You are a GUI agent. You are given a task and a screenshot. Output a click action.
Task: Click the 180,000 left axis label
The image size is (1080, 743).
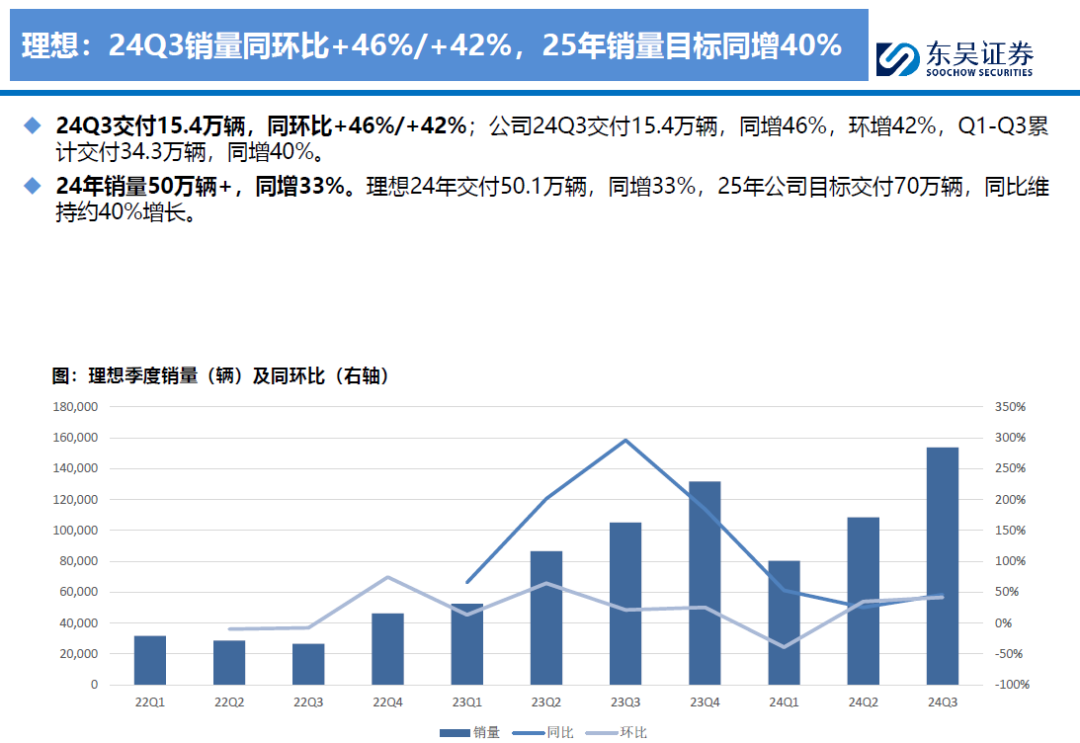coord(75,407)
